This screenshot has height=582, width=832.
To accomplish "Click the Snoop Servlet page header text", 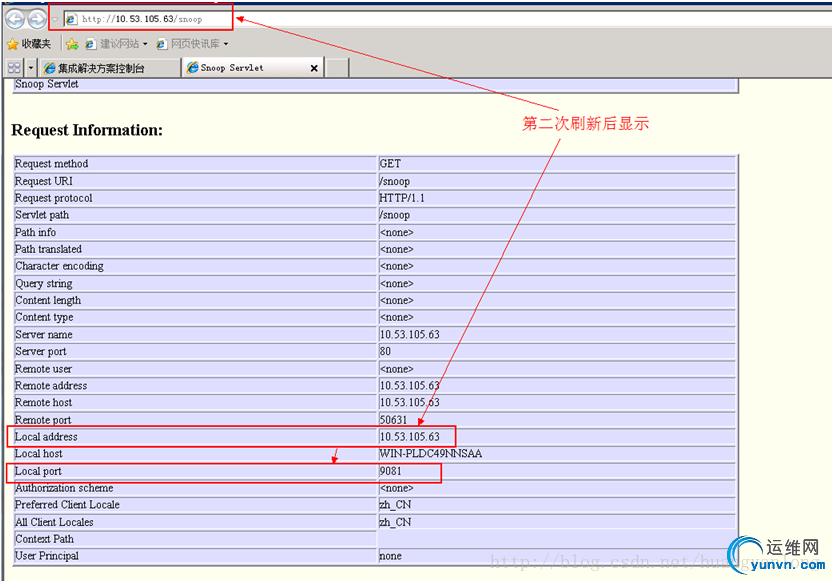I will point(47,84).
